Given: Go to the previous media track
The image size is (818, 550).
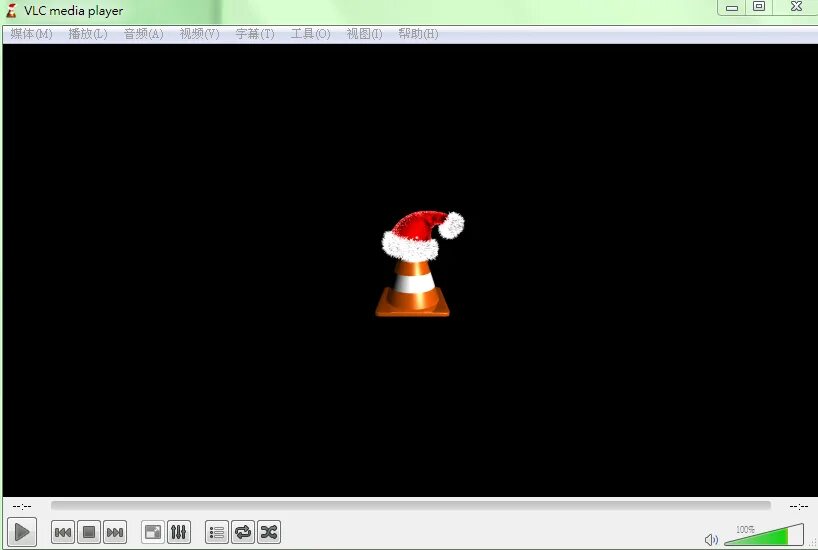Looking at the screenshot, I should (x=63, y=532).
